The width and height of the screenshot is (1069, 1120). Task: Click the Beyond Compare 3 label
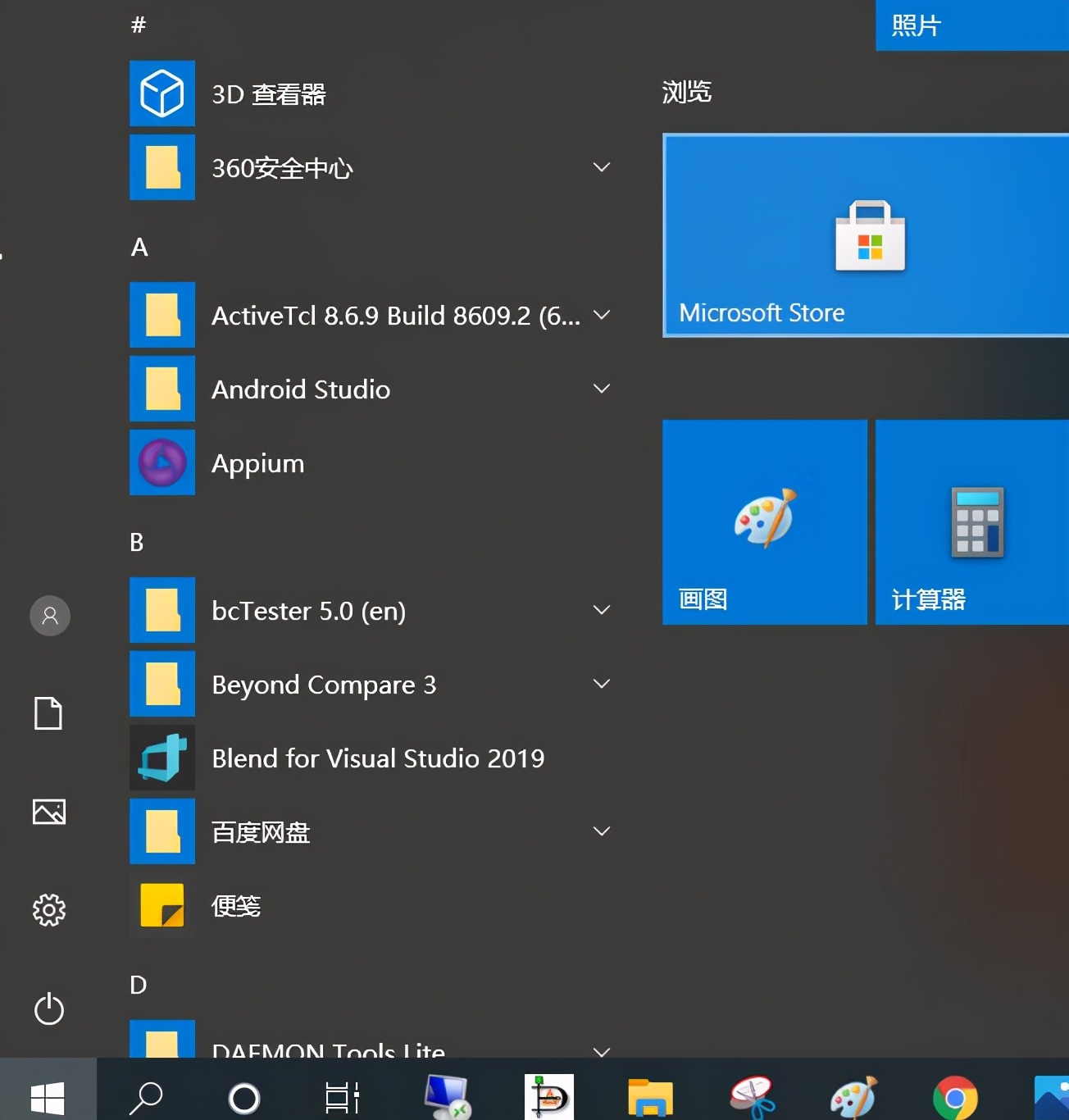(x=324, y=685)
